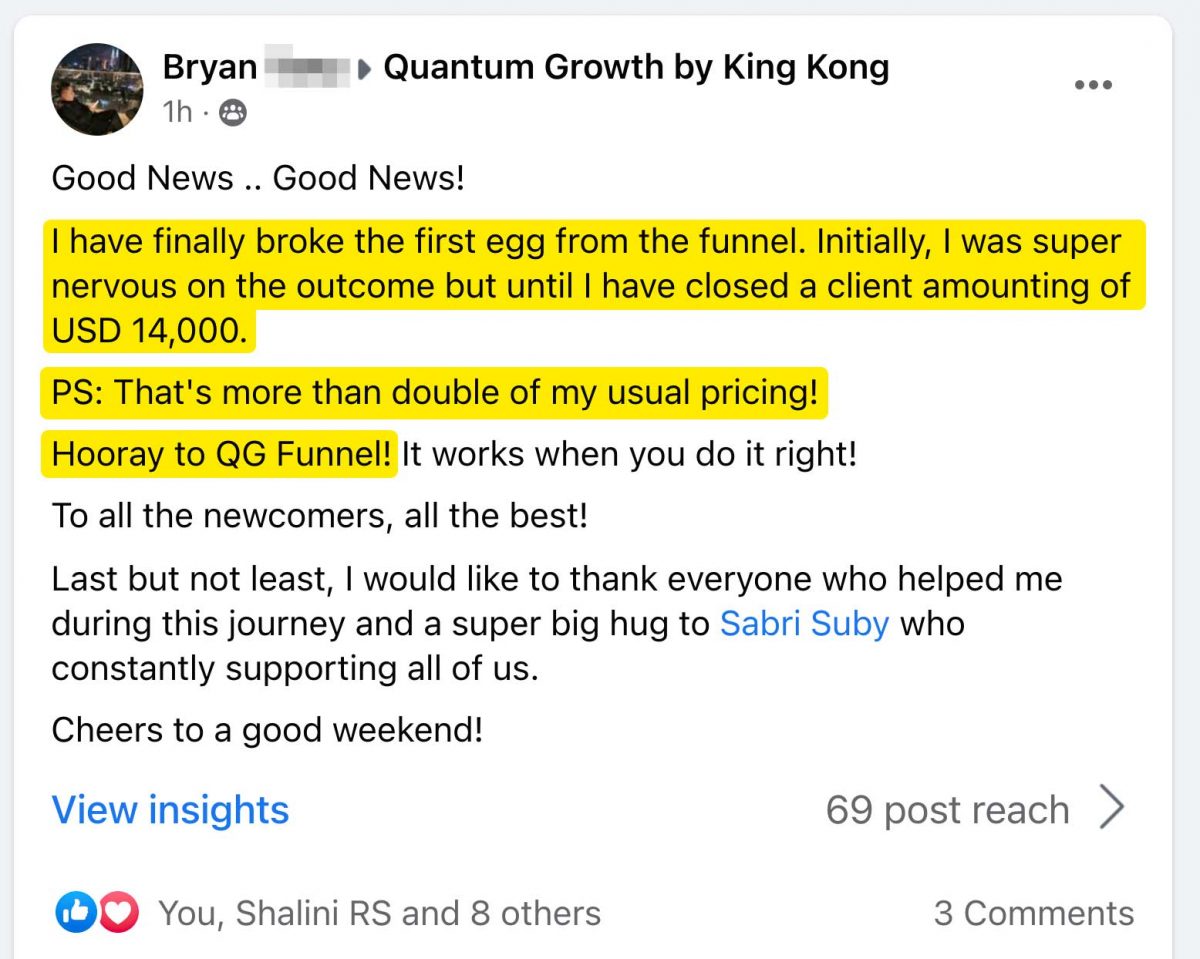Open the Quantum Growth by King Kong group
This screenshot has height=959, width=1200.
pyautogui.click(x=636, y=68)
